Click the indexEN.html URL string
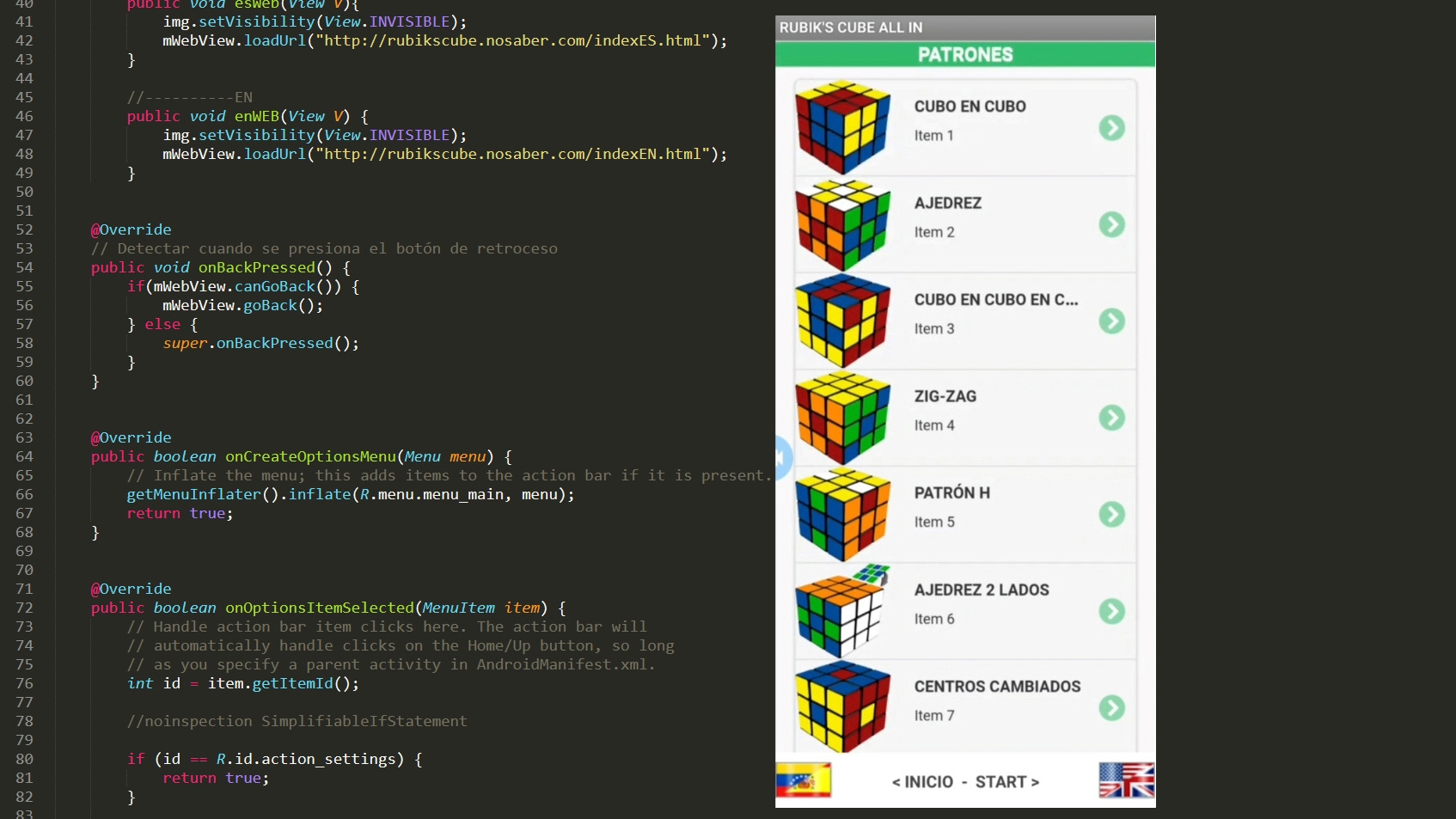Image resolution: width=1456 pixels, height=819 pixels. tap(513, 154)
